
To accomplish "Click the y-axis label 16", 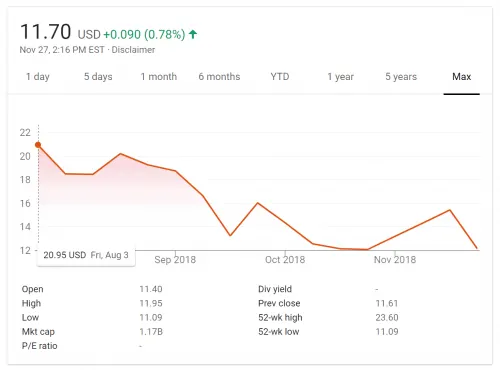I will tap(25, 203).
